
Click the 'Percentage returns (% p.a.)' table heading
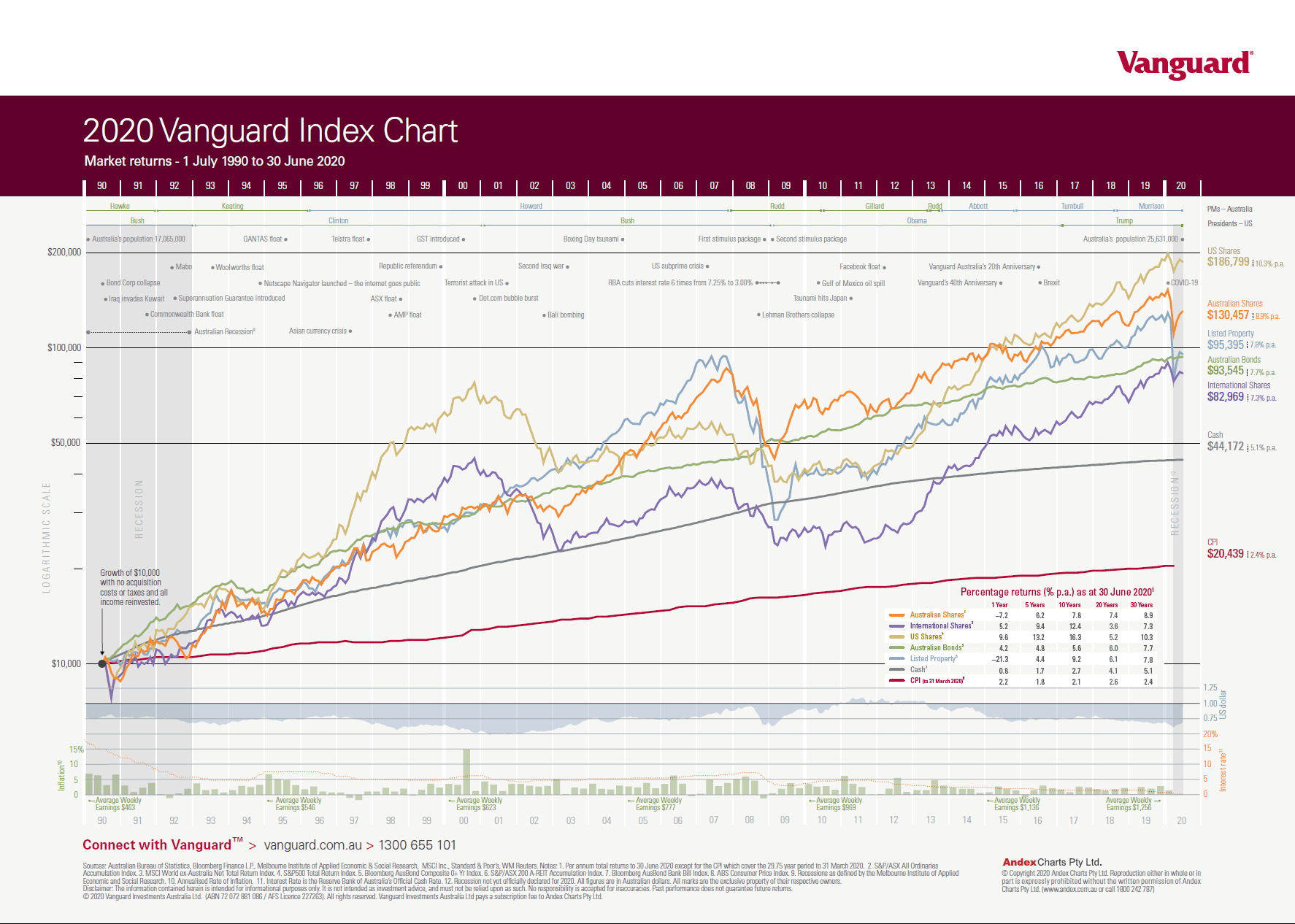click(1057, 592)
